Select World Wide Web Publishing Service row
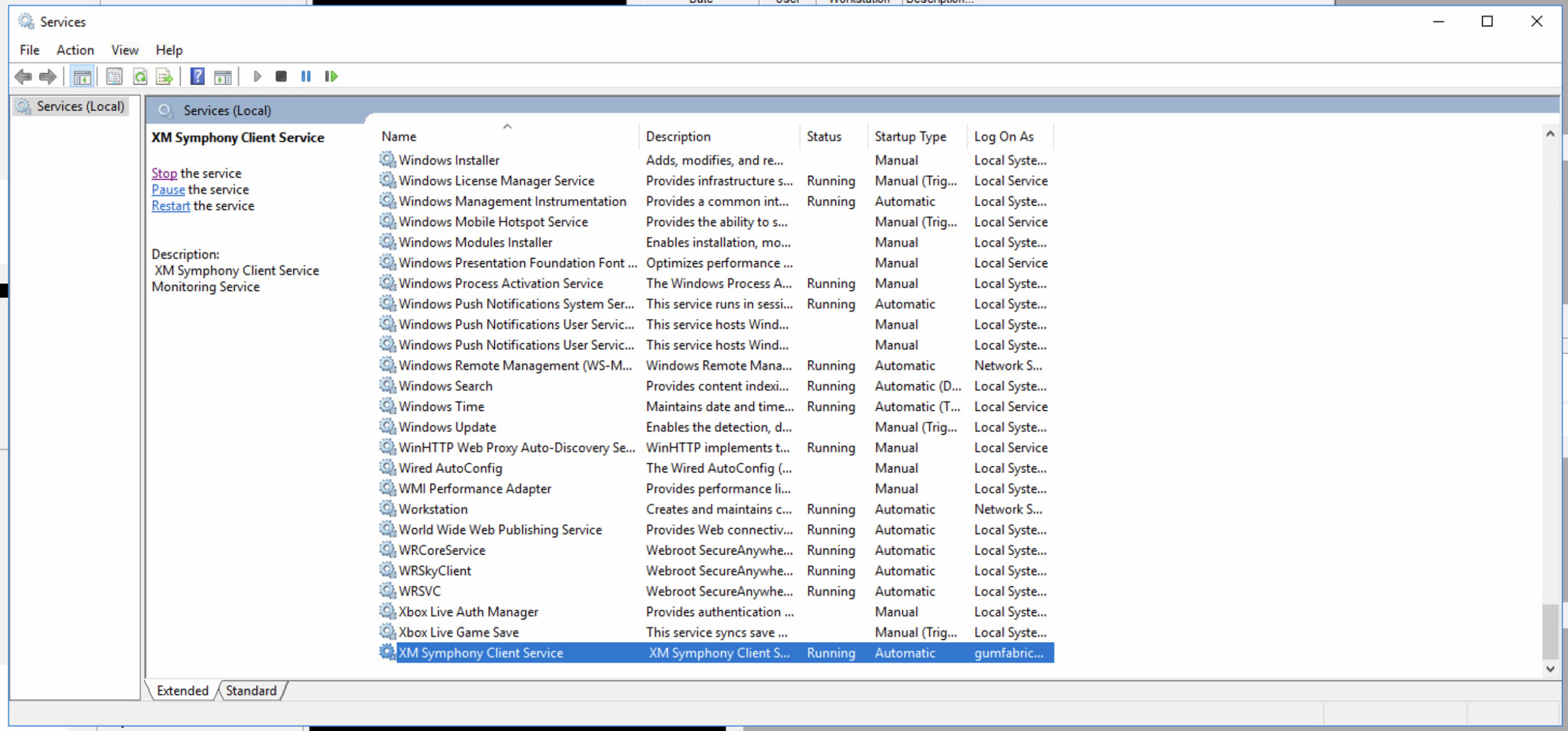Viewport: 1568px width, 731px height. (x=716, y=530)
